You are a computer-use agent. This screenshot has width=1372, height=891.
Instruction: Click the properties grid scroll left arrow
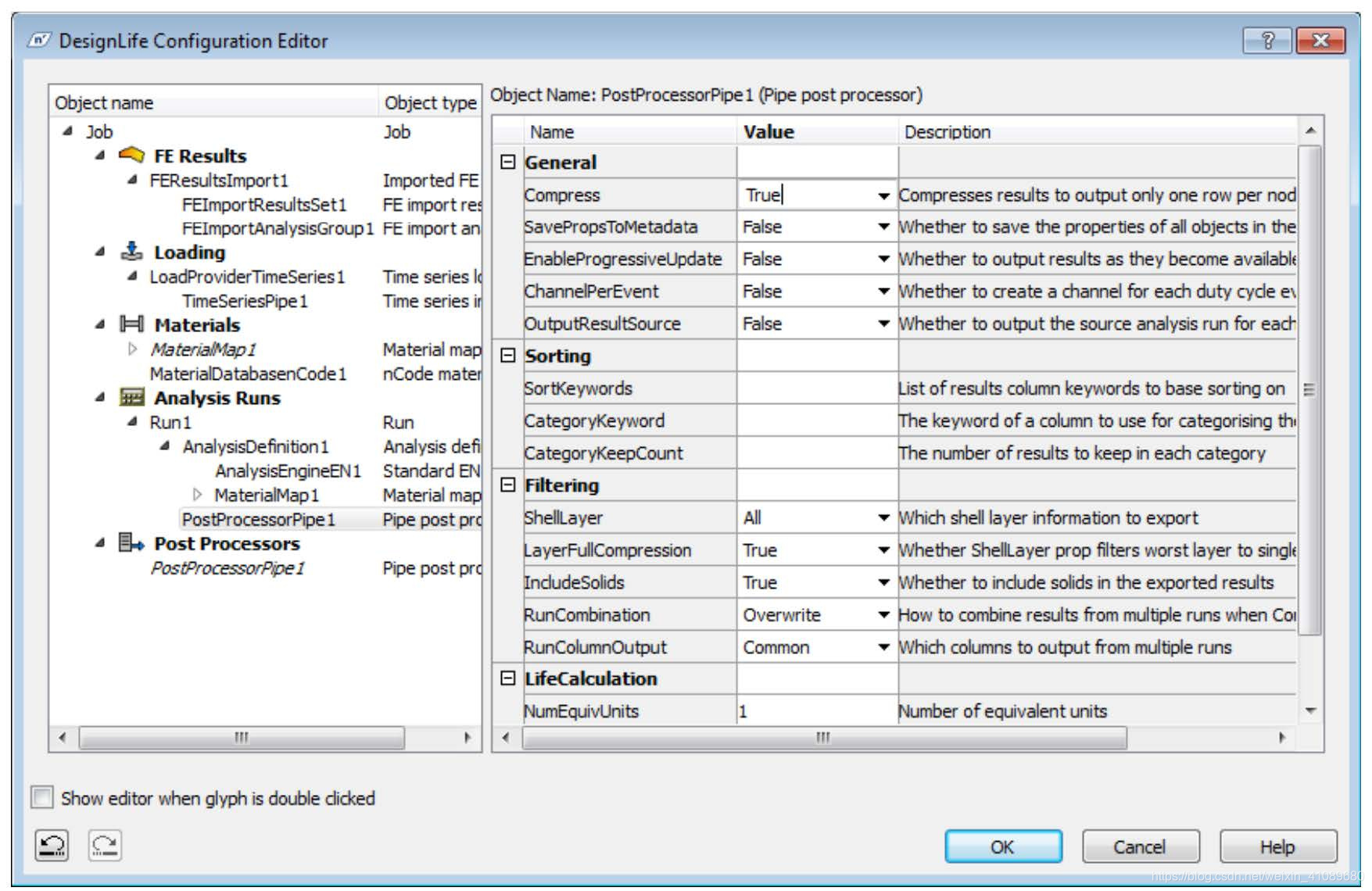click(506, 737)
